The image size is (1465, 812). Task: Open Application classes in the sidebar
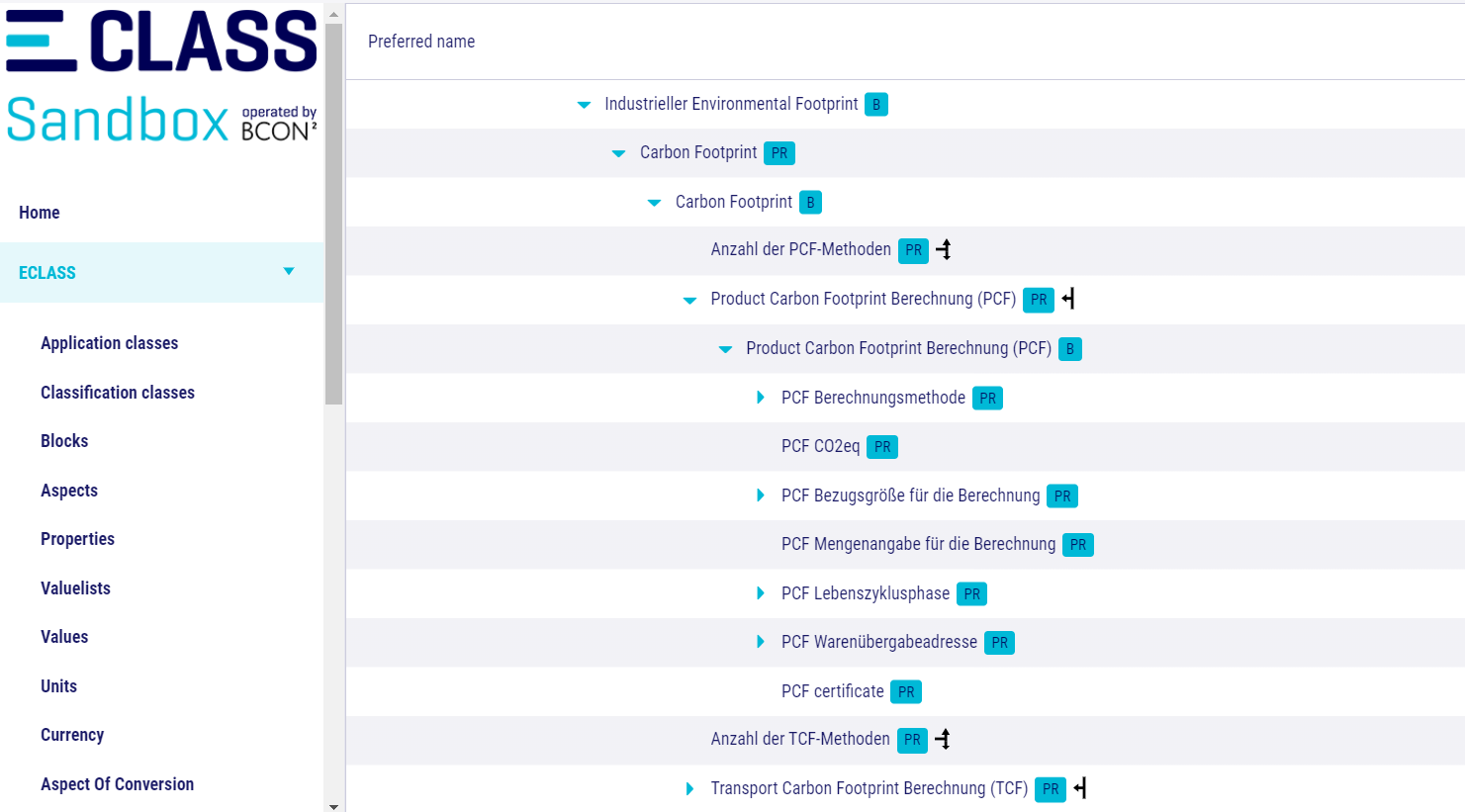click(109, 343)
